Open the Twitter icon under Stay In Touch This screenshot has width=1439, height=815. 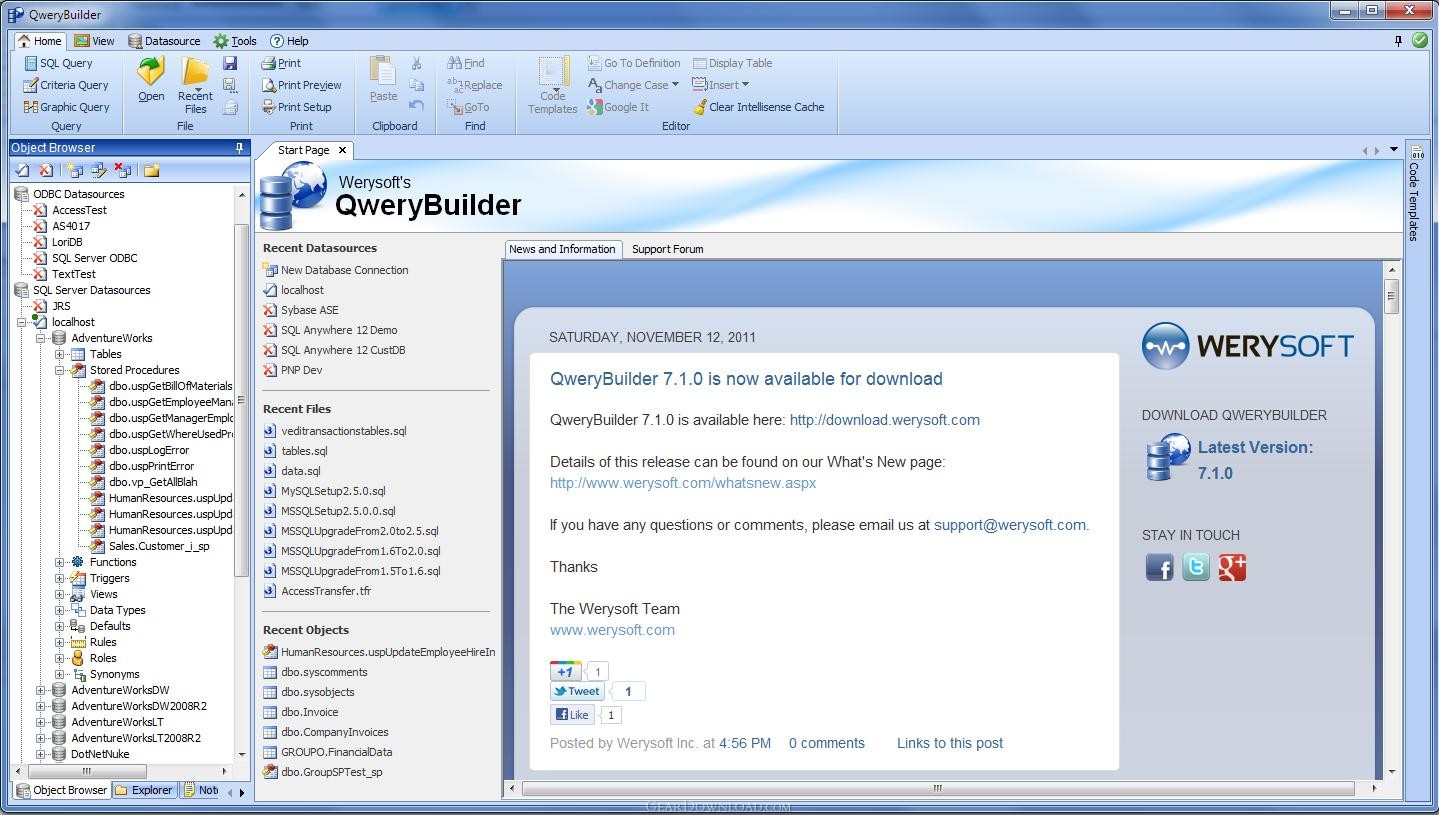pos(1195,567)
